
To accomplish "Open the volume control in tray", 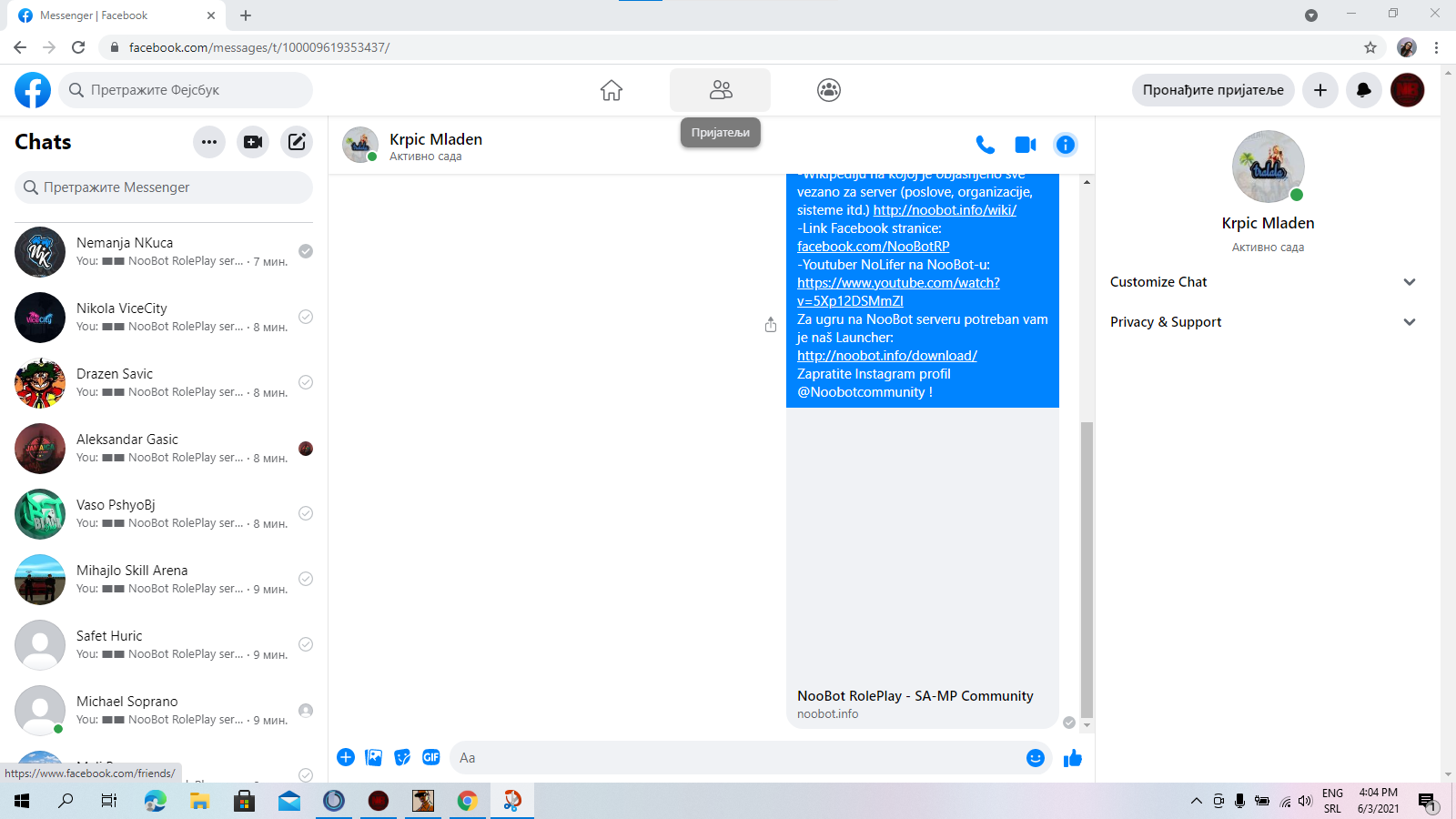I will click(x=1305, y=802).
